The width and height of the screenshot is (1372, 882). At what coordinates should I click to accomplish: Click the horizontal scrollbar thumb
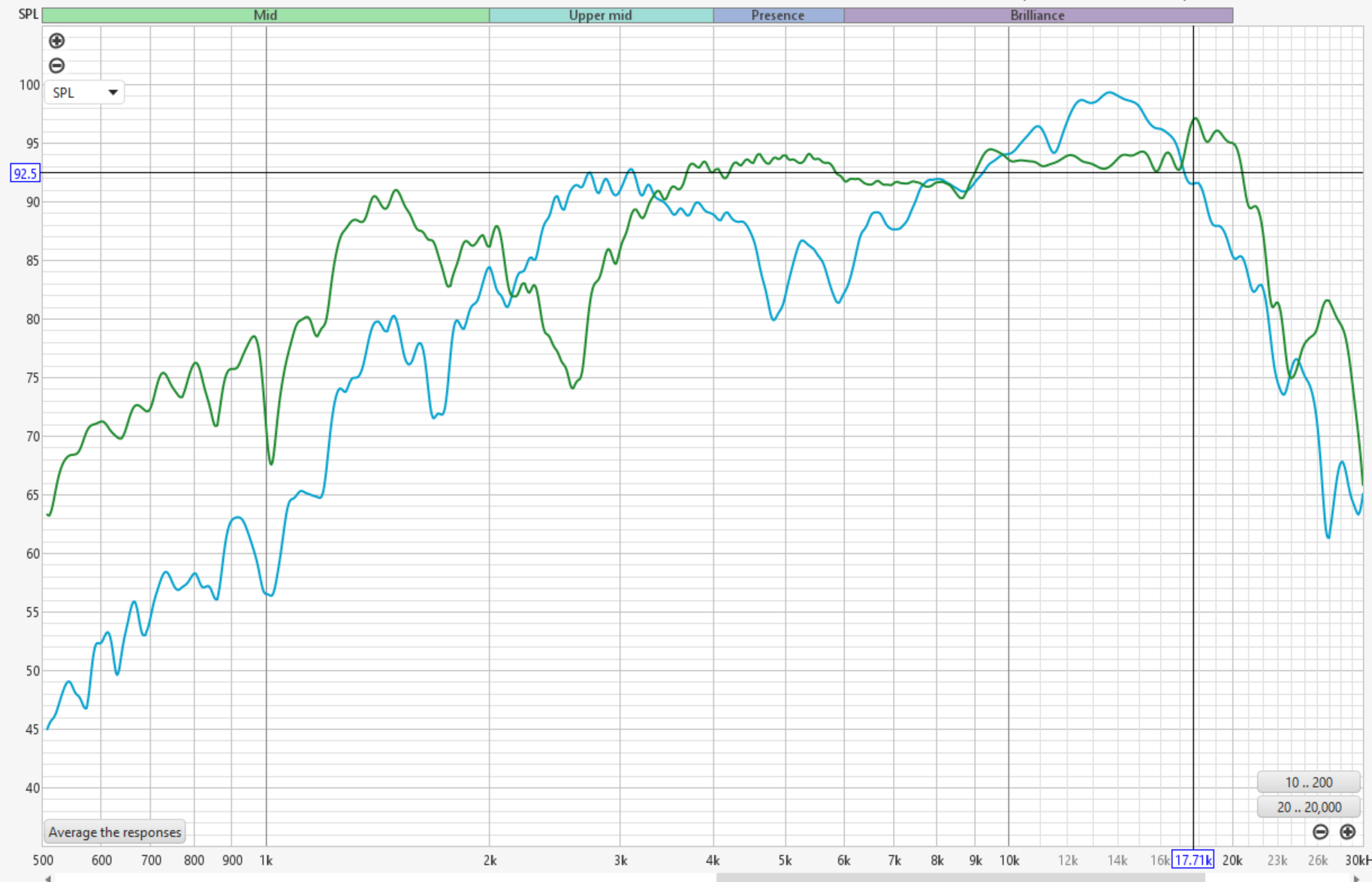960,877
